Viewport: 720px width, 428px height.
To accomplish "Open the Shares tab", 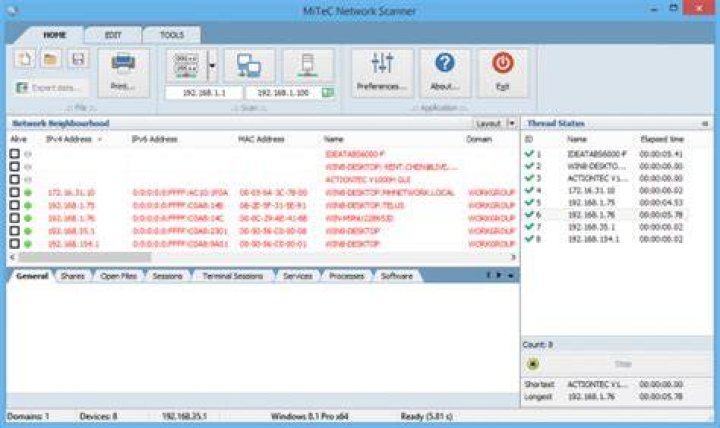I will (x=73, y=276).
